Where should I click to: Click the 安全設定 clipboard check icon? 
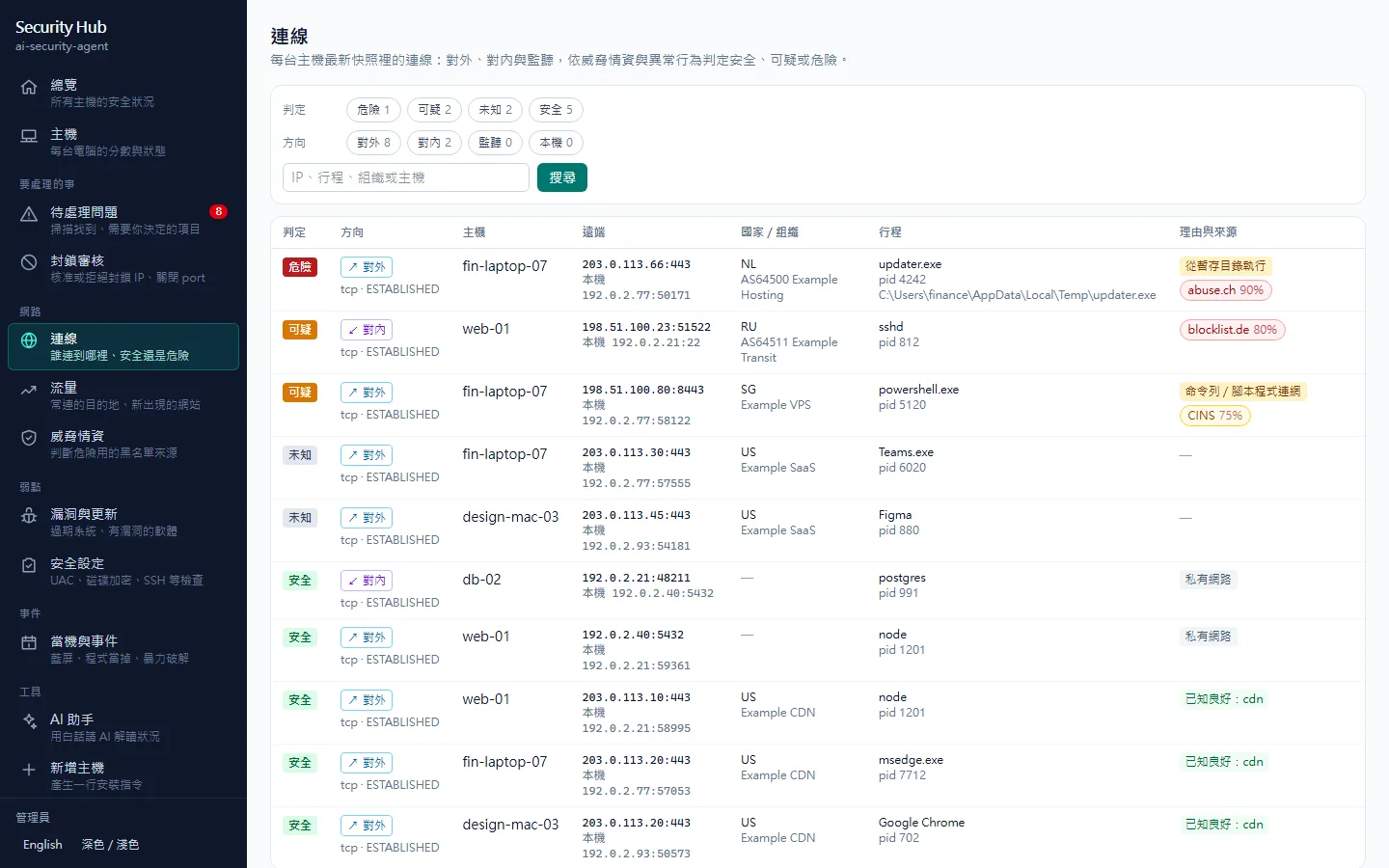point(29,565)
